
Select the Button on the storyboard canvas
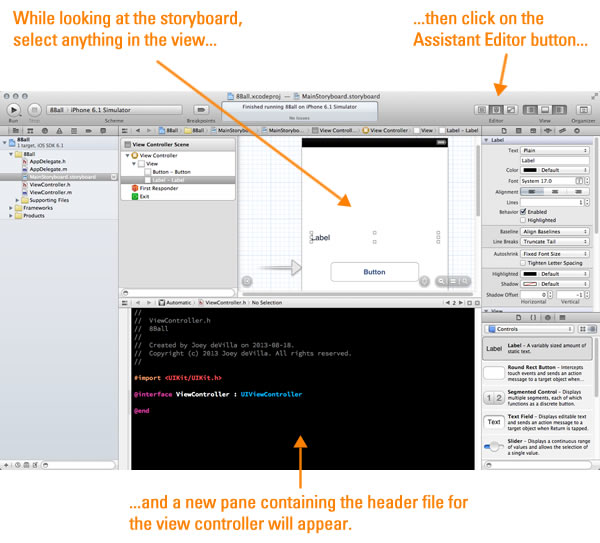click(375, 272)
